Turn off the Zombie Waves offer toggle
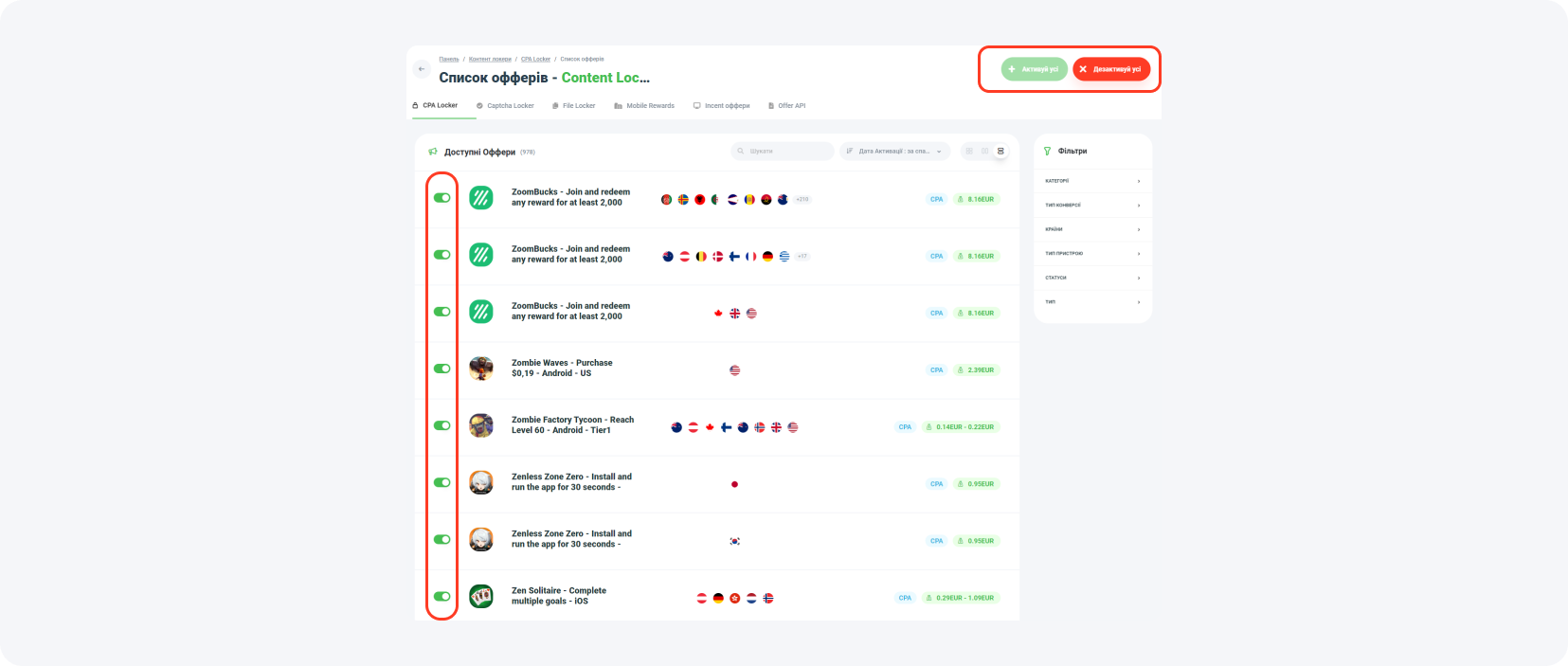The image size is (1568, 666). pyautogui.click(x=442, y=369)
